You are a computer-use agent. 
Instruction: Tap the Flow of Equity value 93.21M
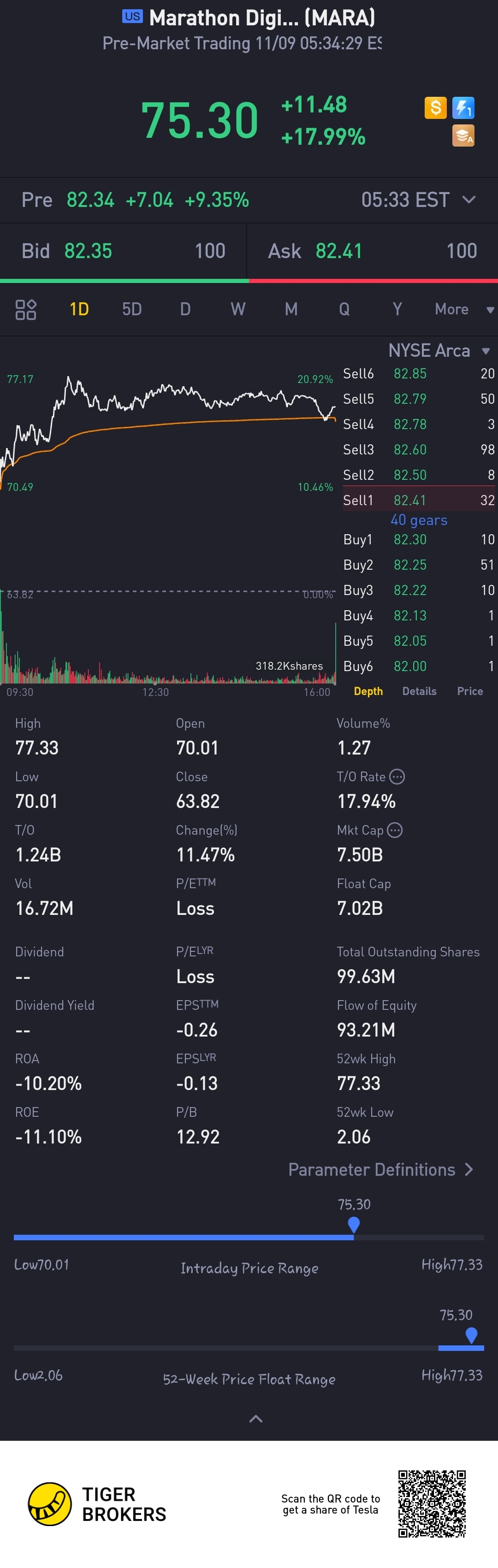[366, 1030]
